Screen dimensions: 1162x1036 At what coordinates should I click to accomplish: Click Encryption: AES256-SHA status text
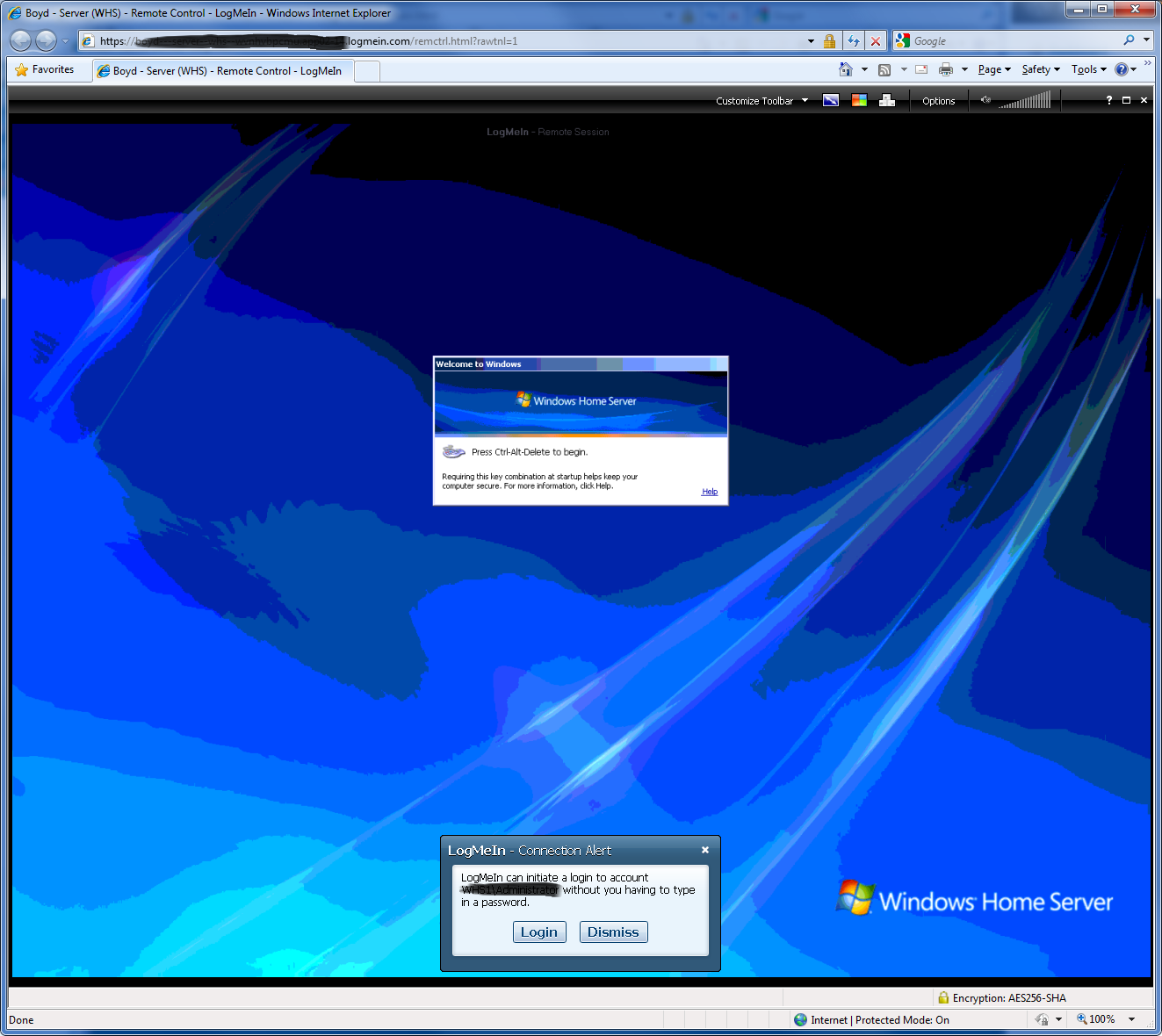tap(1009, 998)
